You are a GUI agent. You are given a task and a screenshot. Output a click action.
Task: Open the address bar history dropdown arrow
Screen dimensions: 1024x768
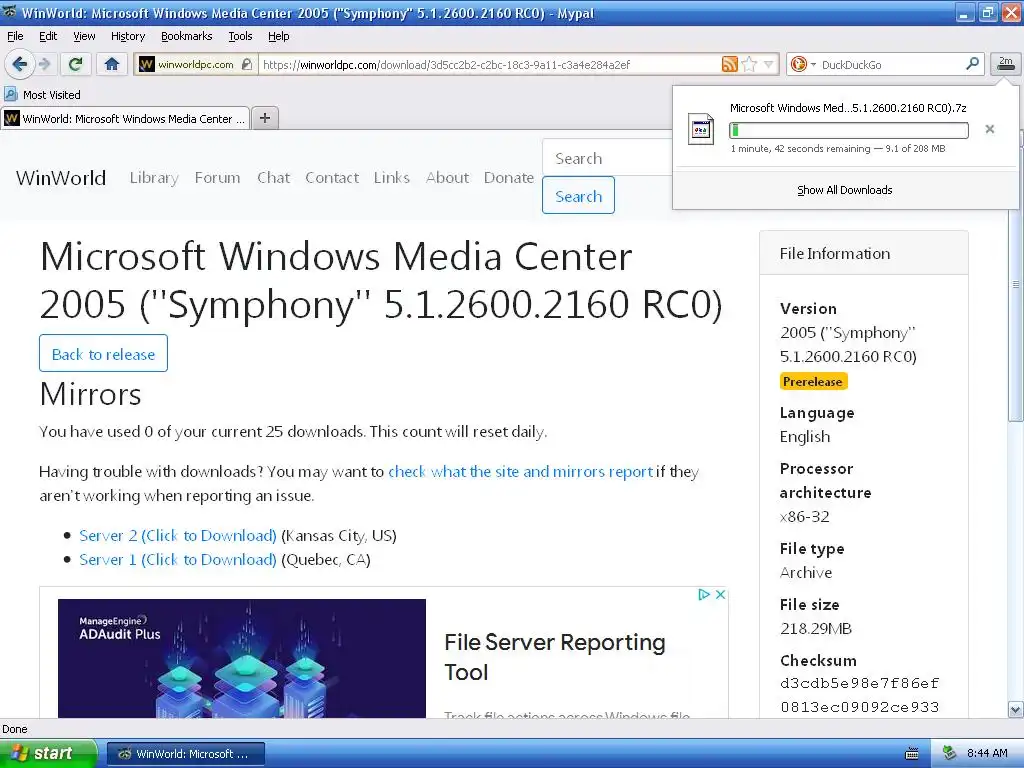[x=769, y=64]
